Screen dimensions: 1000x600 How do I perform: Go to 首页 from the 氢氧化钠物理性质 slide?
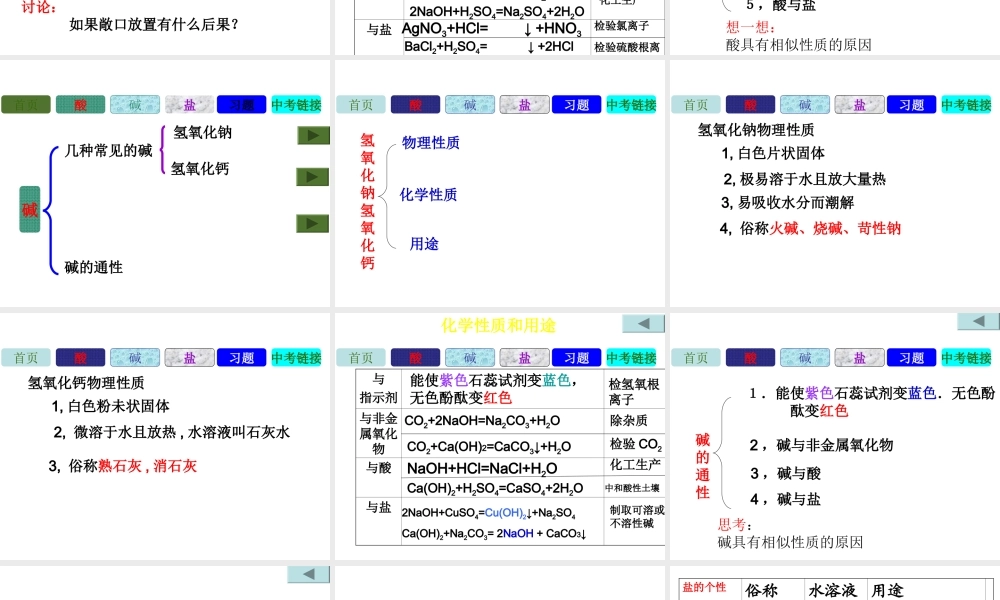696,105
